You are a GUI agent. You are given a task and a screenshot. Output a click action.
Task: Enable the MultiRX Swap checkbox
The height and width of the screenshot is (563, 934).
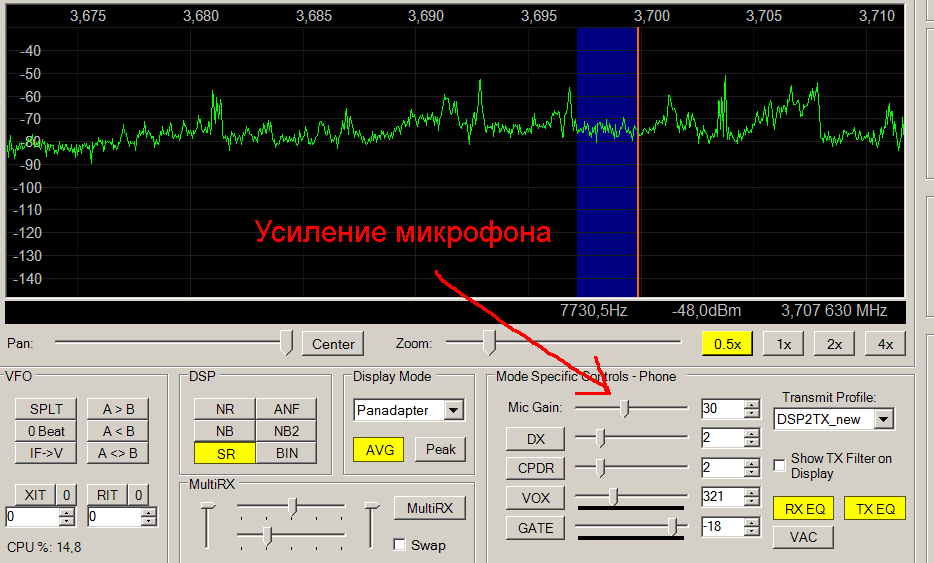tap(400, 545)
